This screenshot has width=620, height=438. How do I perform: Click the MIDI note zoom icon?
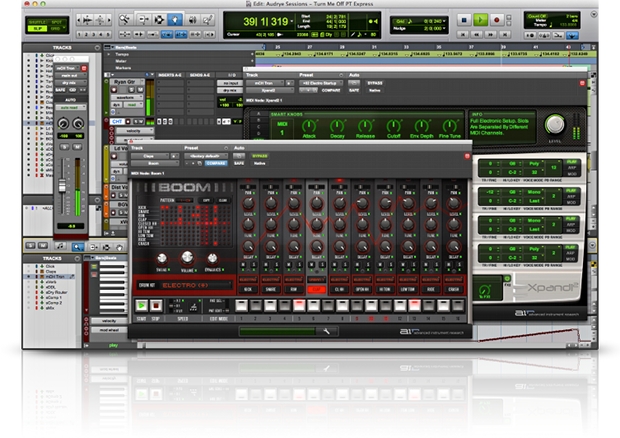100,19
